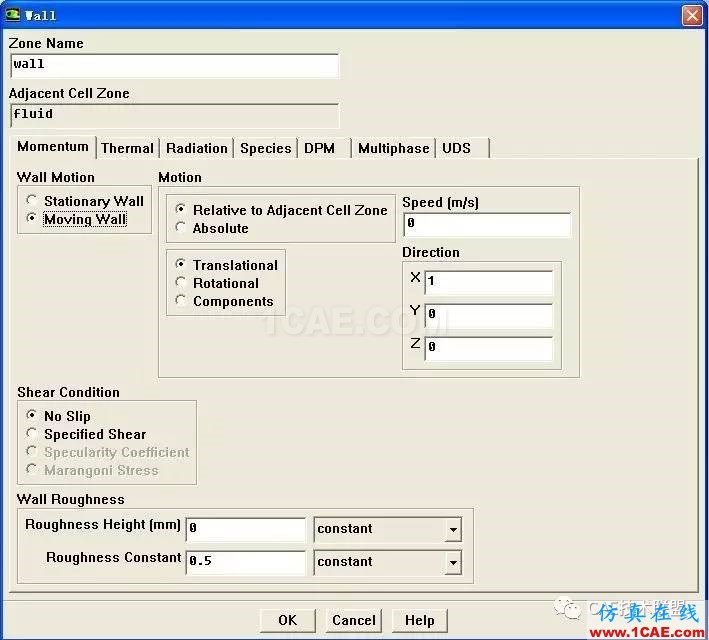The image size is (709, 640).
Task: Click the Zone Name input field
Action: coord(174,65)
